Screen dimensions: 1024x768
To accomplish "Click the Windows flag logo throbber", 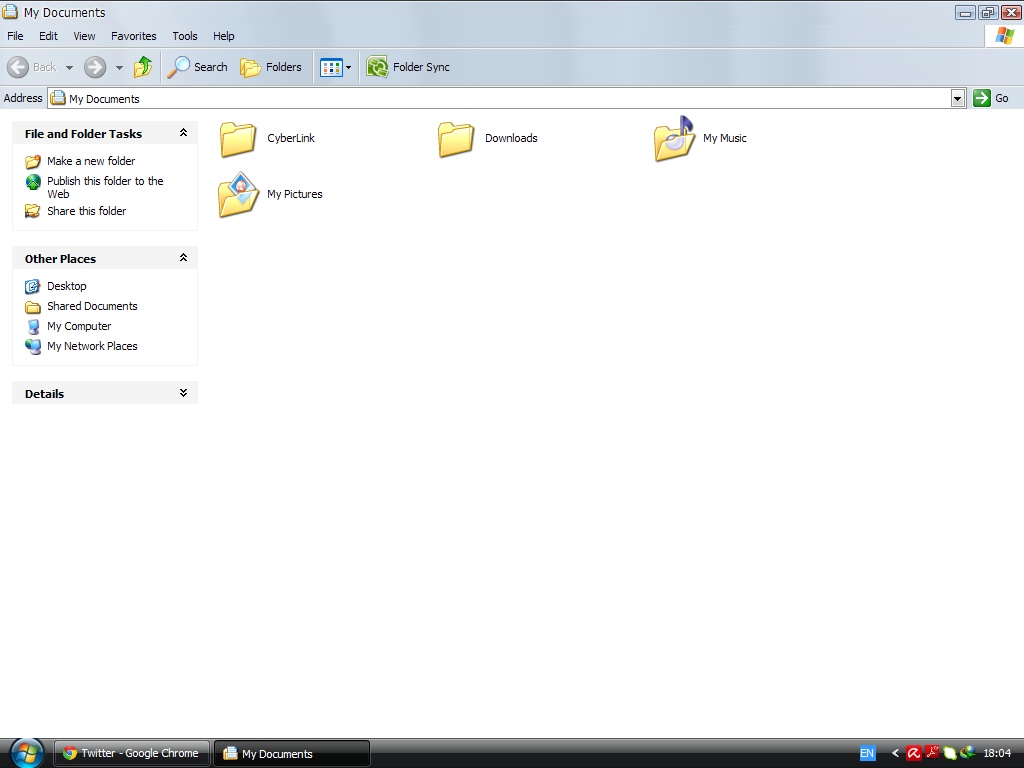I will tap(1004, 35).
